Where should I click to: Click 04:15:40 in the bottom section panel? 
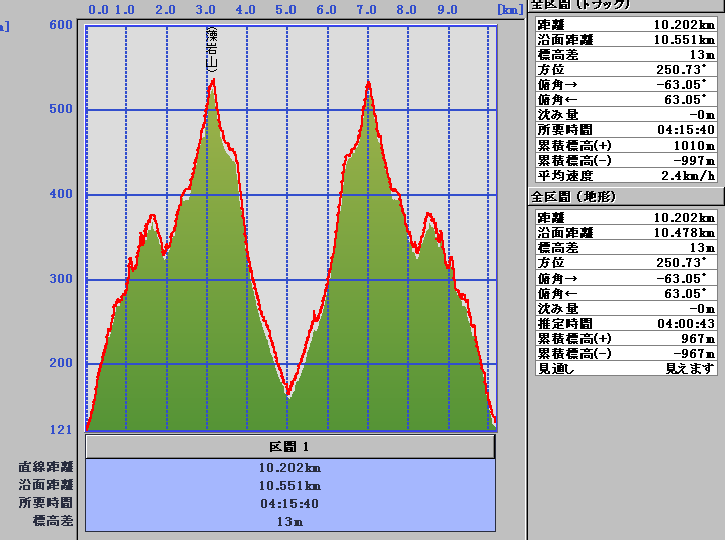[x=290, y=503]
